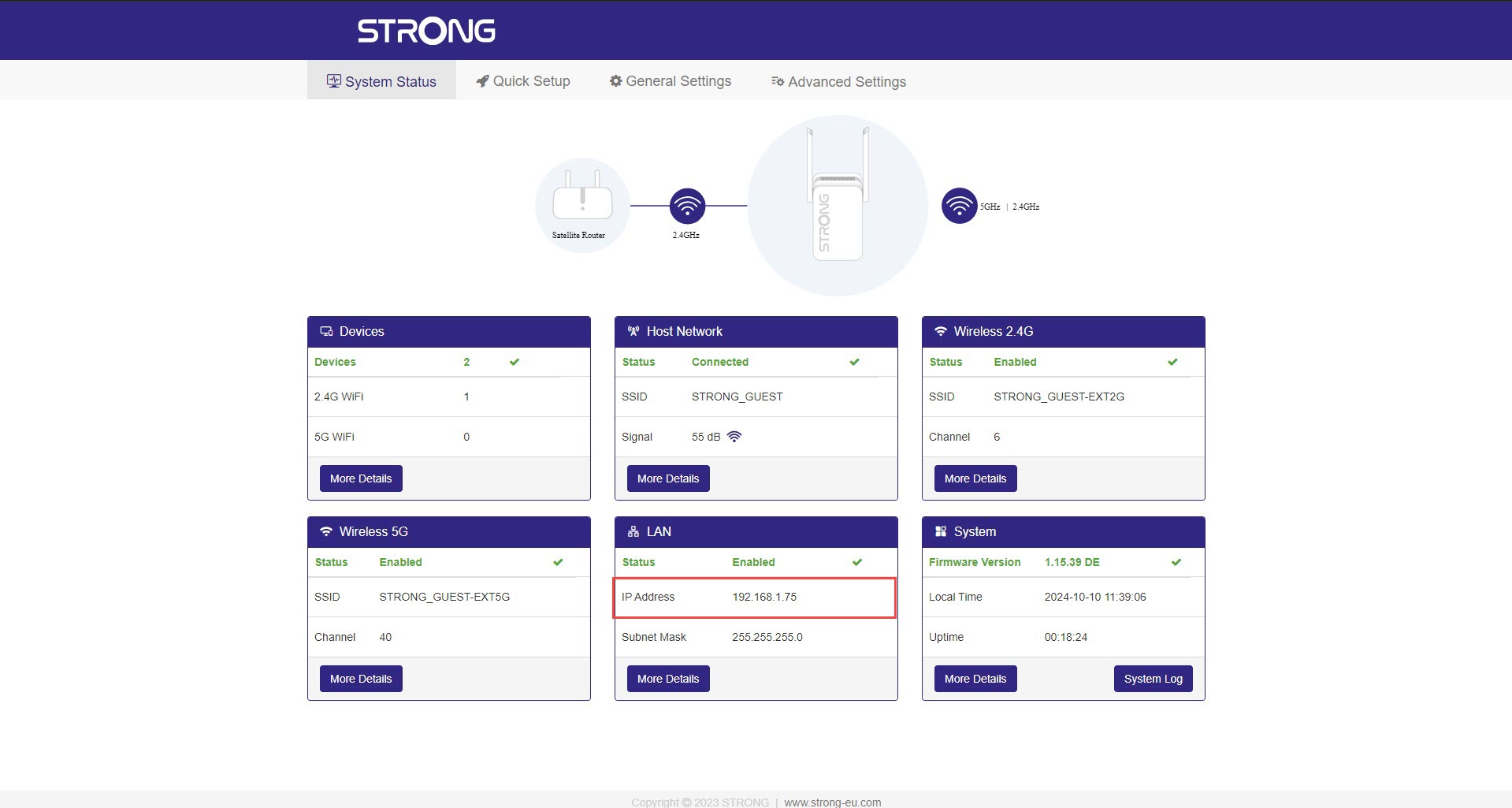Click channel value 40 in Wireless 5G
Screen dimensions: 1512x808
(385, 637)
